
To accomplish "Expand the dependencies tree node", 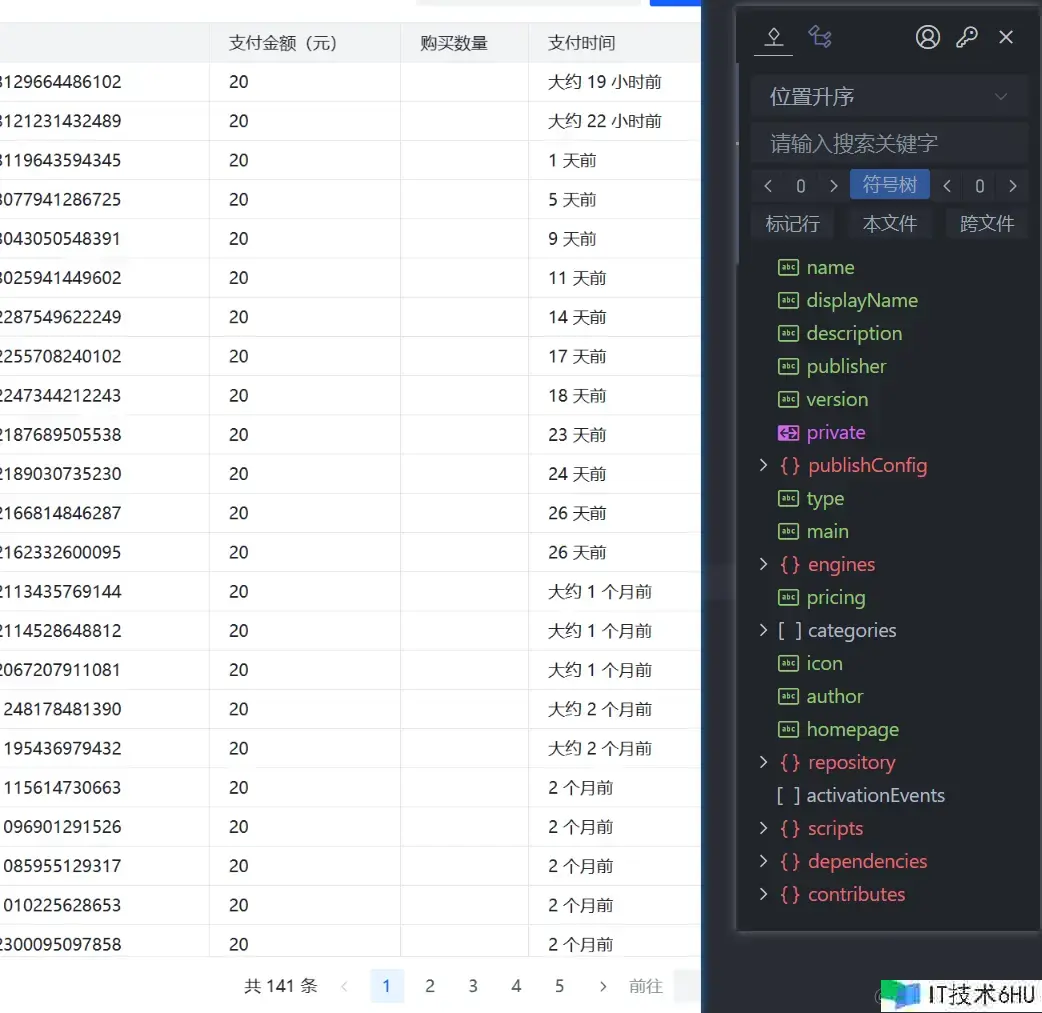I will click(x=763, y=862).
